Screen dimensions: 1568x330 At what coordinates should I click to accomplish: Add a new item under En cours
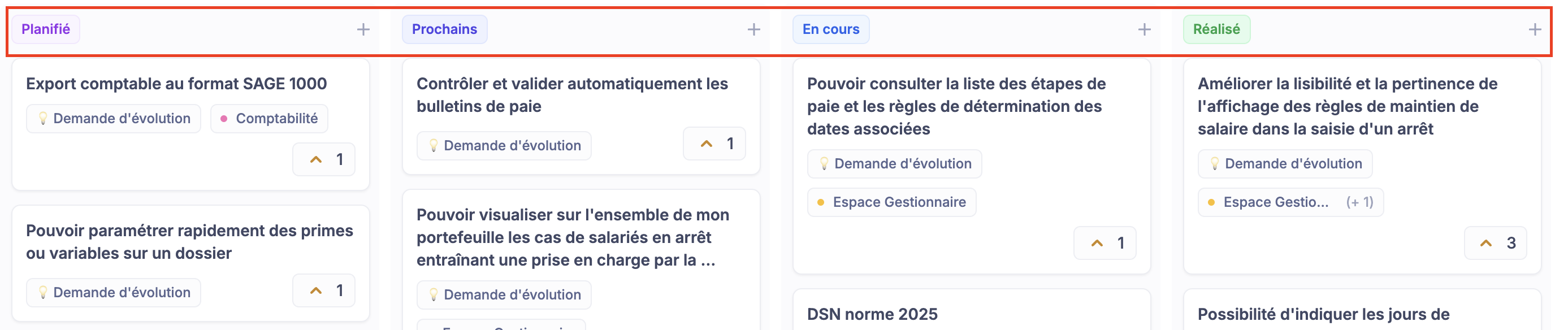1145,29
